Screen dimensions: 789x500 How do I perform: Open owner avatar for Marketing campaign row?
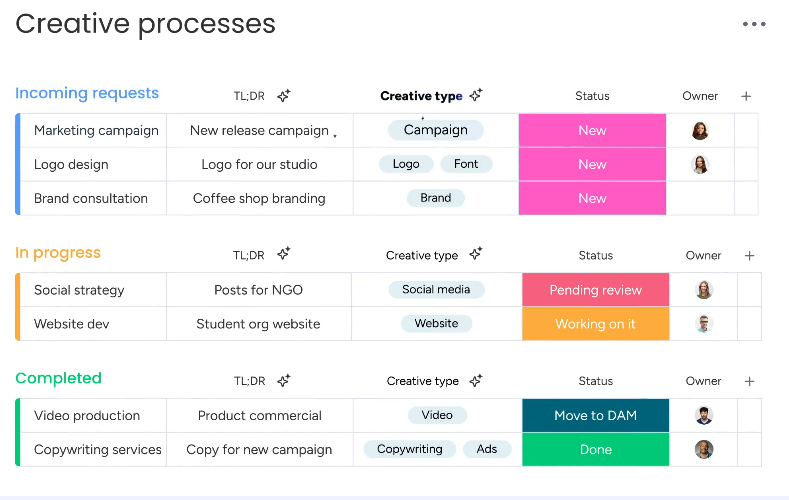(700, 131)
